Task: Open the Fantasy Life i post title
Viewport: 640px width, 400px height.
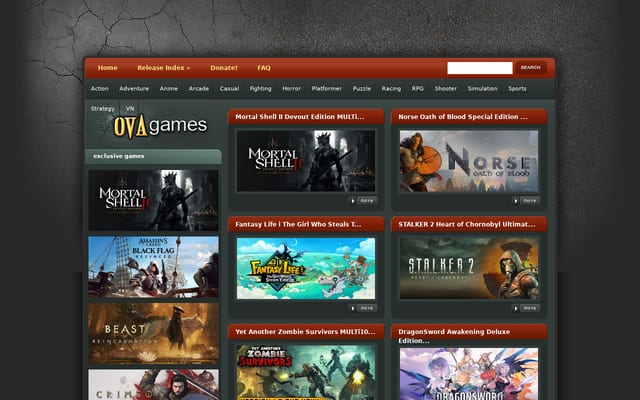Action: click(298, 224)
